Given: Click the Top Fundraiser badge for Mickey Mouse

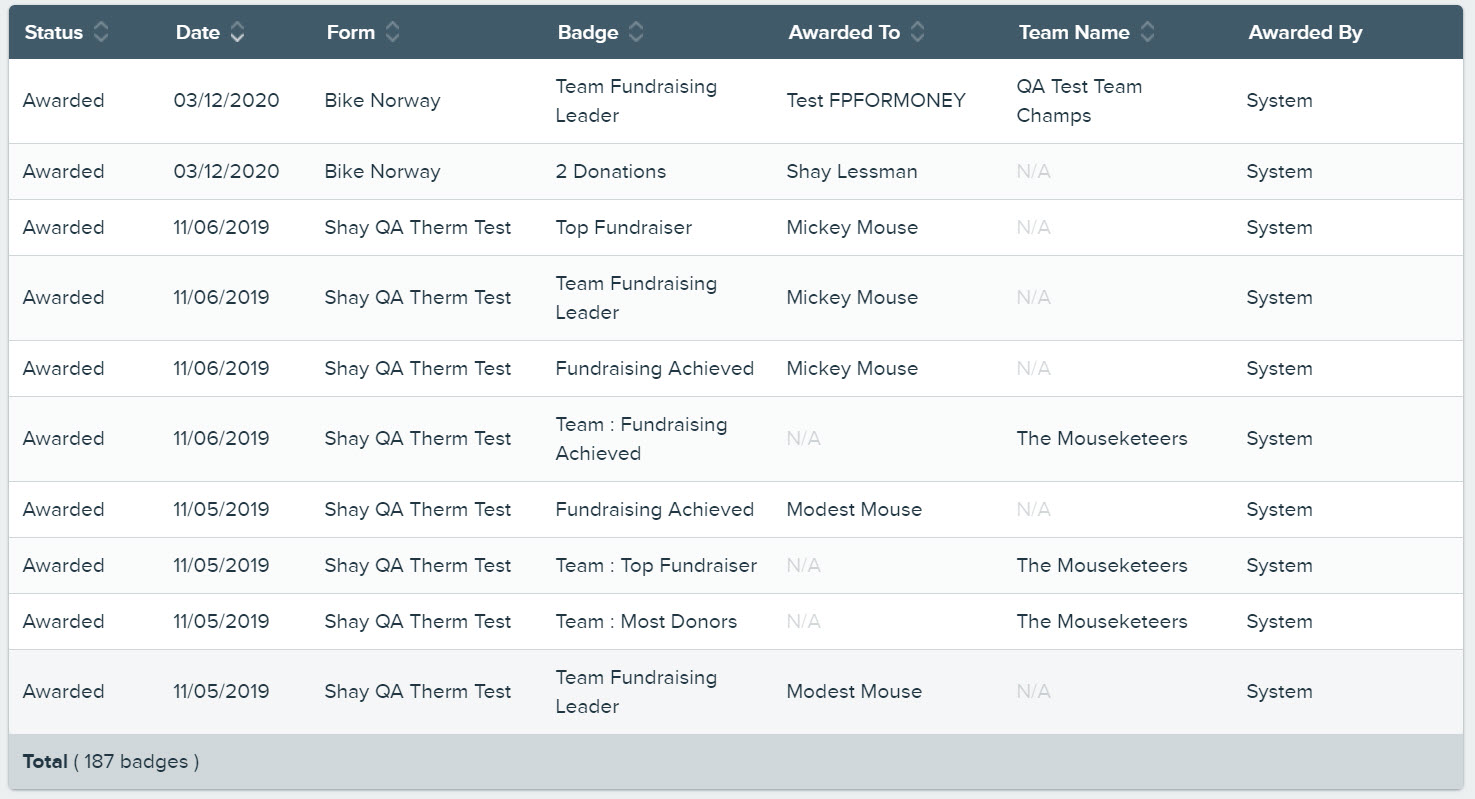Looking at the screenshot, I should [624, 227].
